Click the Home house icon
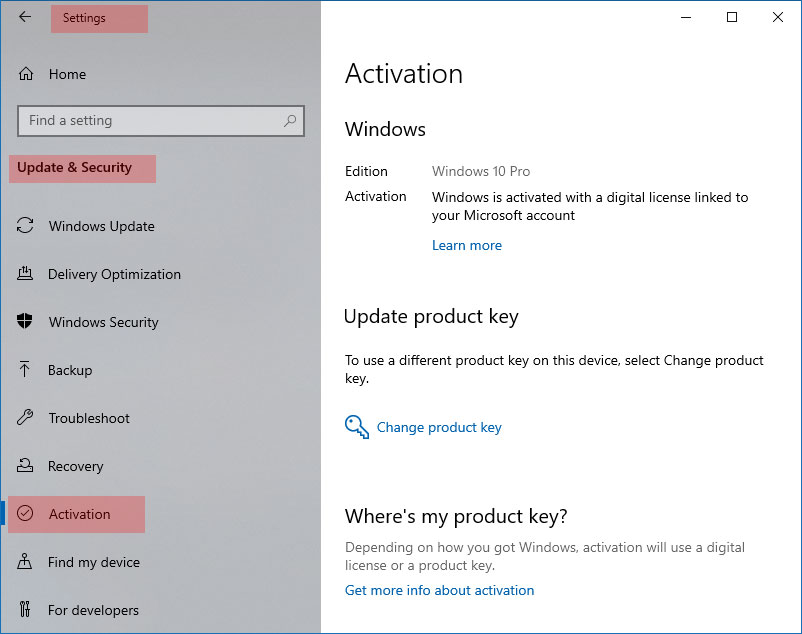This screenshot has width=802, height=634. [x=26, y=74]
